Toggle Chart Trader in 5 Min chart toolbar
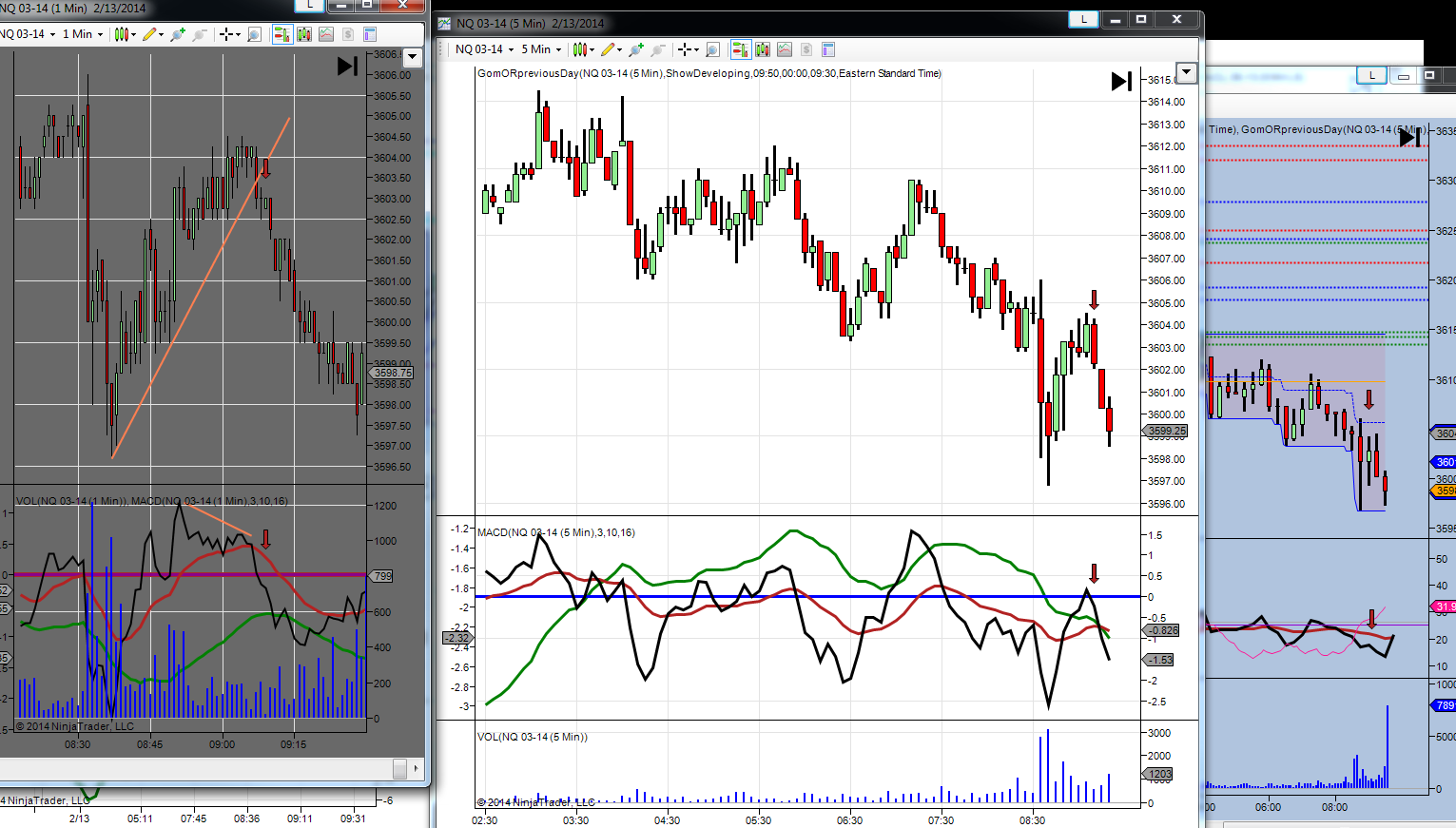This screenshot has width=1456, height=828. pyautogui.click(x=741, y=49)
